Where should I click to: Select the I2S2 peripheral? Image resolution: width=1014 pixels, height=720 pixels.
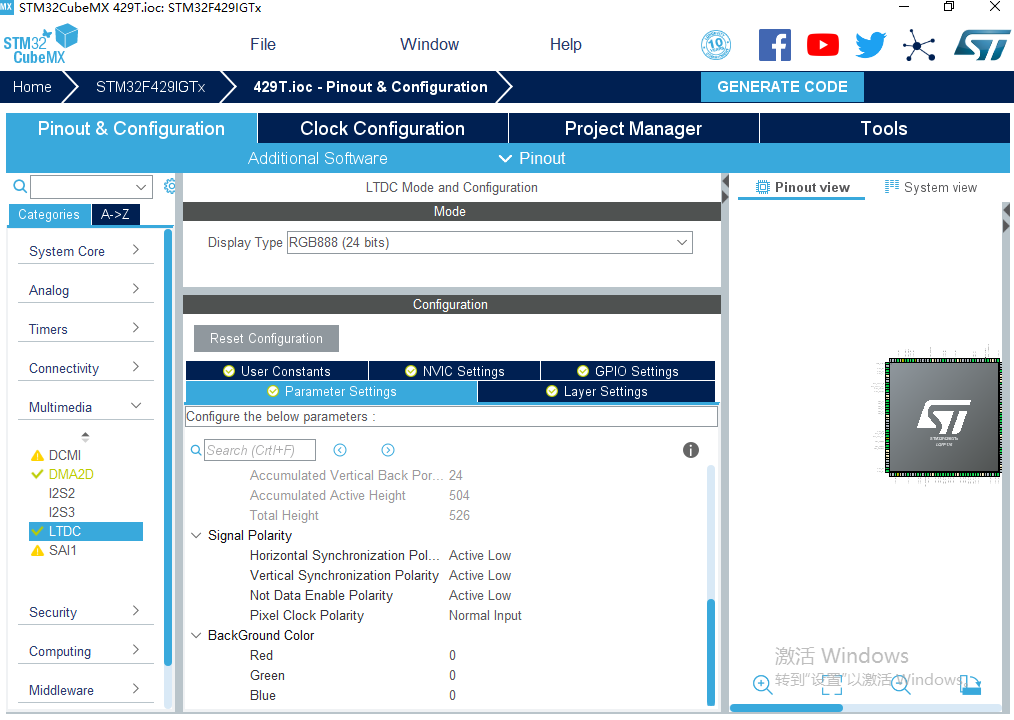click(x=62, y=494)
